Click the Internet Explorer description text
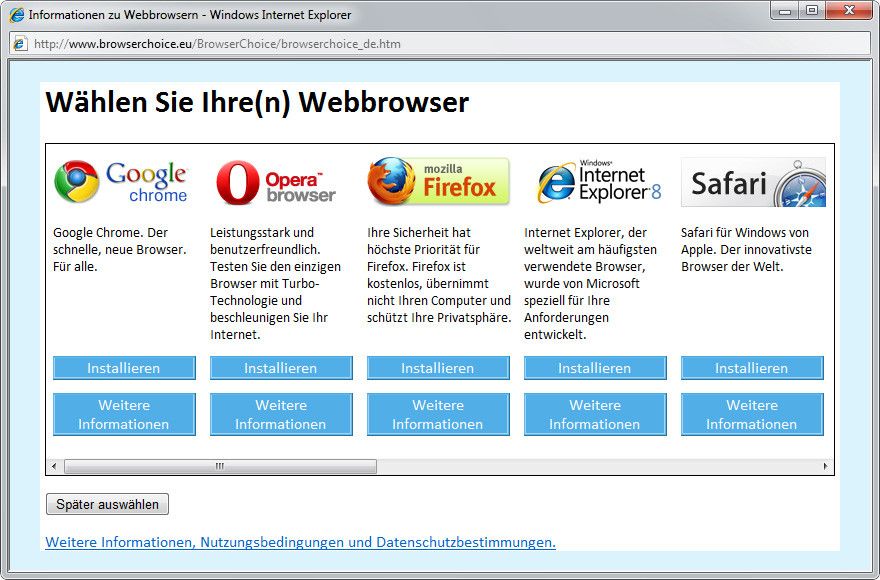The image size is (880, 580). [x=590, y=284]
